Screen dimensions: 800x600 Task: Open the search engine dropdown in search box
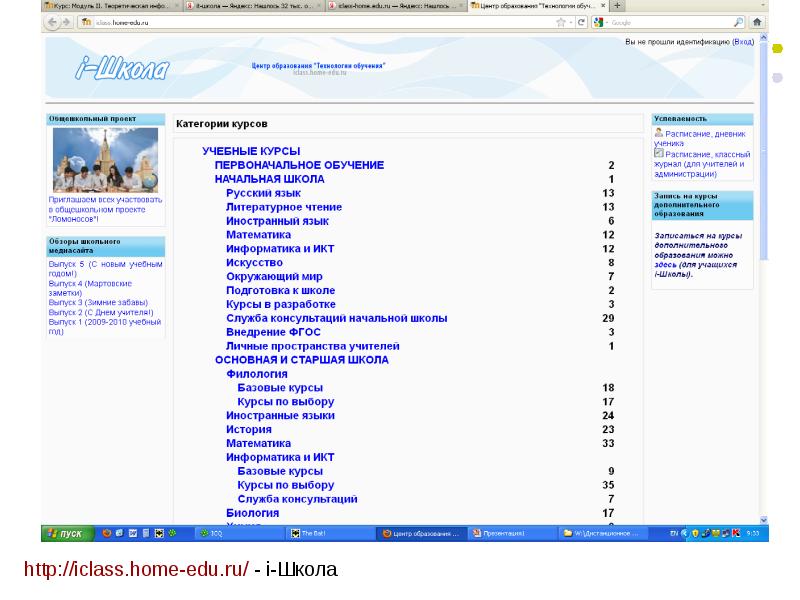point(600,22)
